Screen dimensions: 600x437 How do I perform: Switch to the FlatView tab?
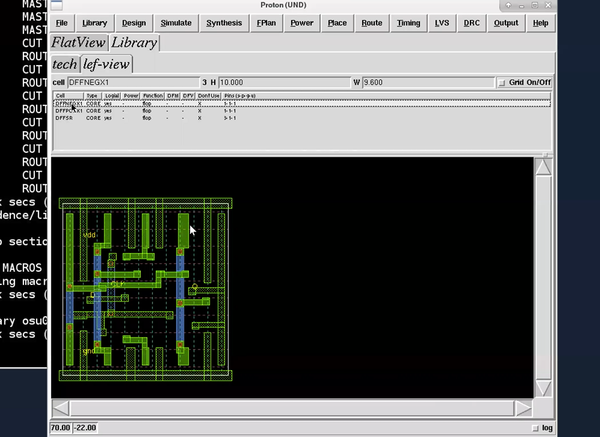78,42
